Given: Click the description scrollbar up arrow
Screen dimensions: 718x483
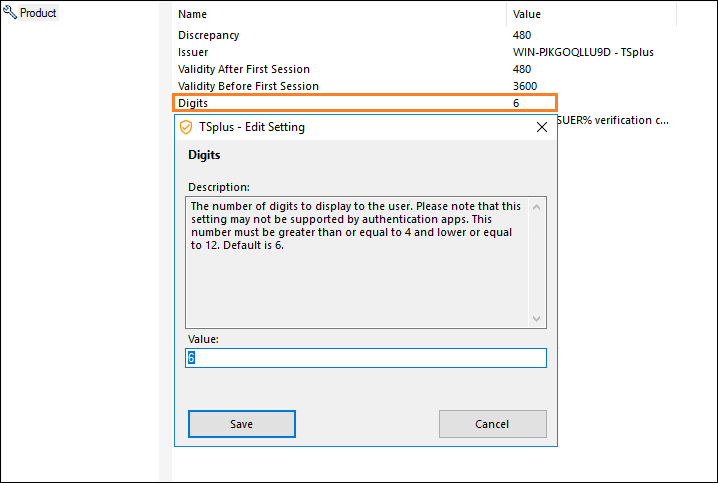Looking at the screenshot, I should tap(538, 207).
